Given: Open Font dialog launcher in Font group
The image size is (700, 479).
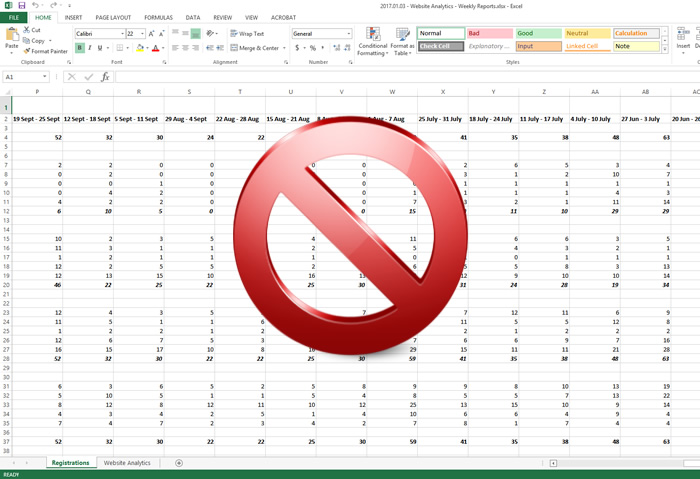Looking at the screenshot, I should click(164, 62).
